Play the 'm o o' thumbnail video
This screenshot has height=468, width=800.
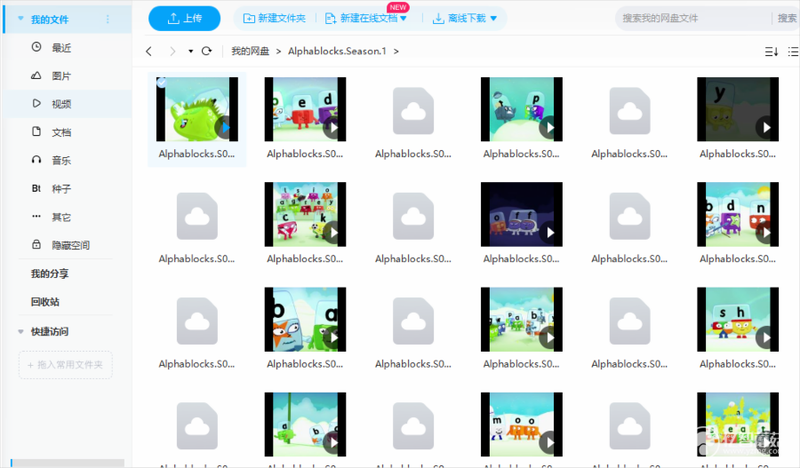(x=548, y=442)
